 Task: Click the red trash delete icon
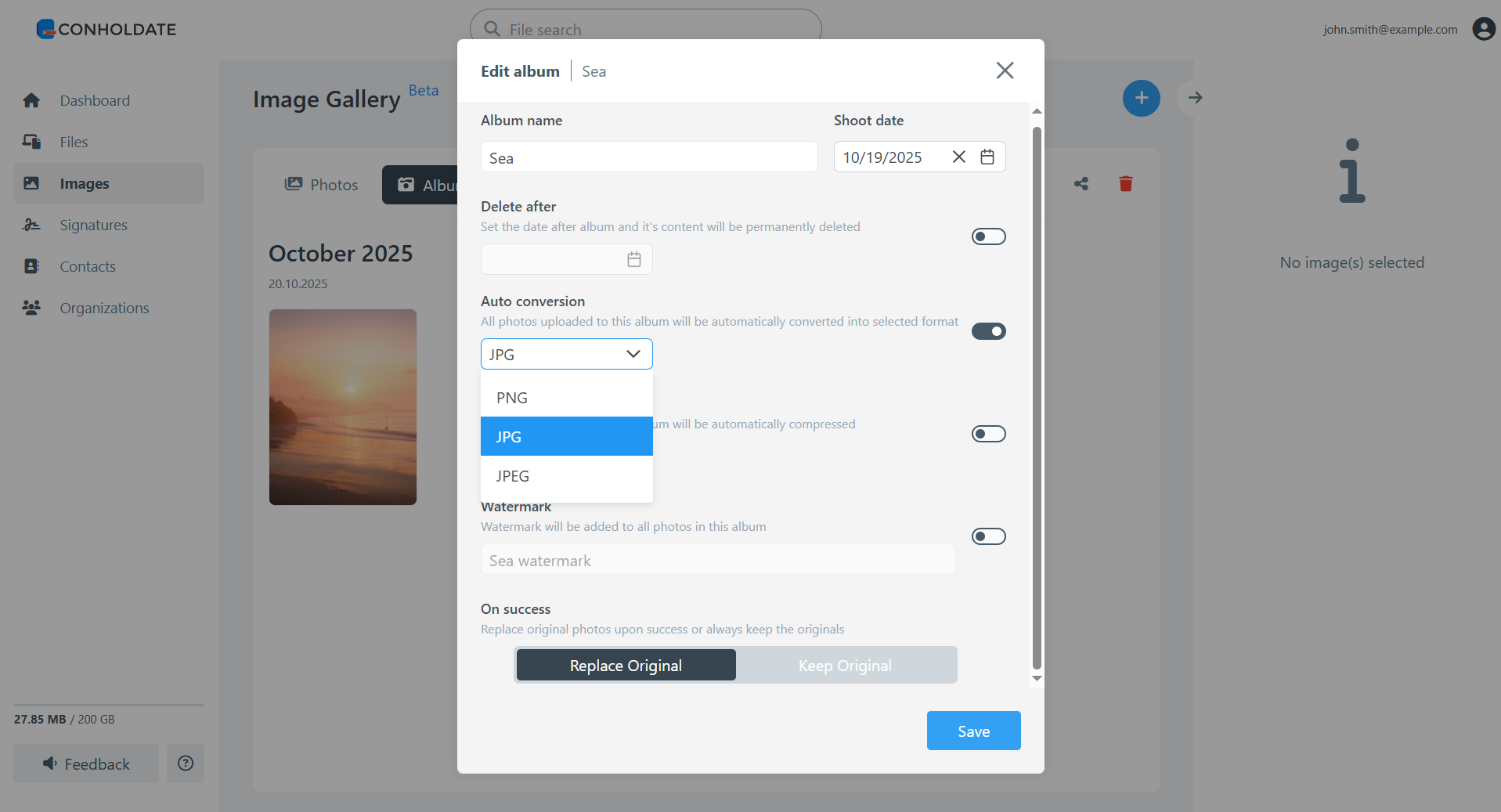pyautogui.click(x=1125, y=184)
